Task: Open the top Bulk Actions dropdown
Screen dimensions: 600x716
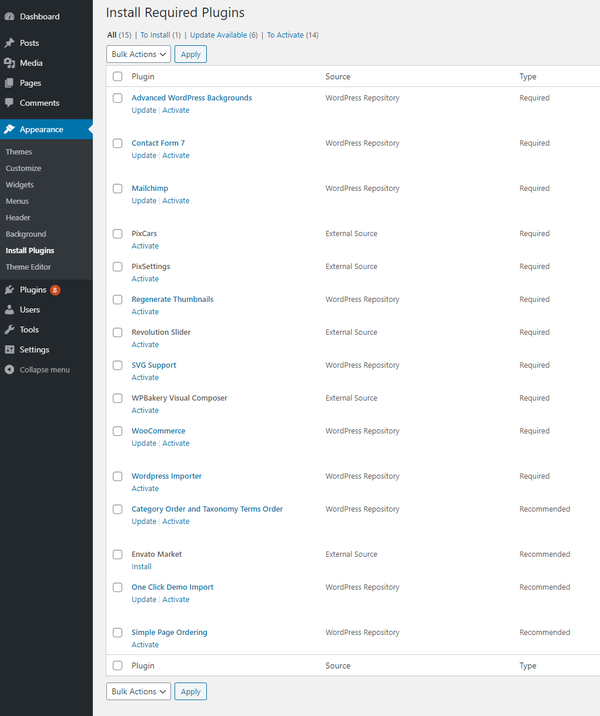Action: pos(138,54)
